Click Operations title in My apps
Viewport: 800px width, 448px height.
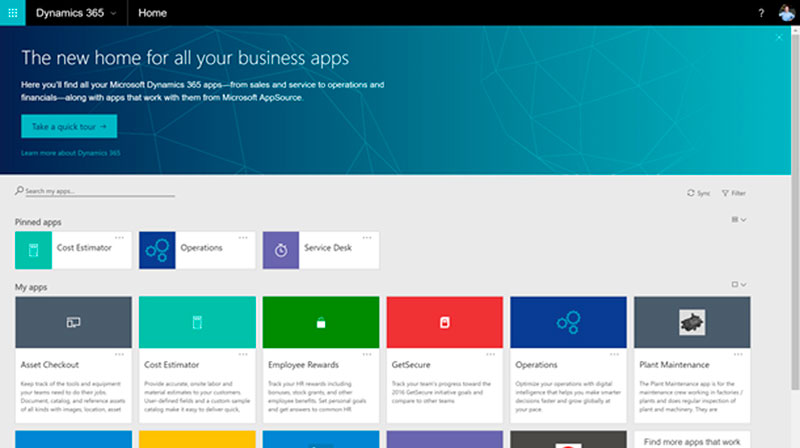536,365
